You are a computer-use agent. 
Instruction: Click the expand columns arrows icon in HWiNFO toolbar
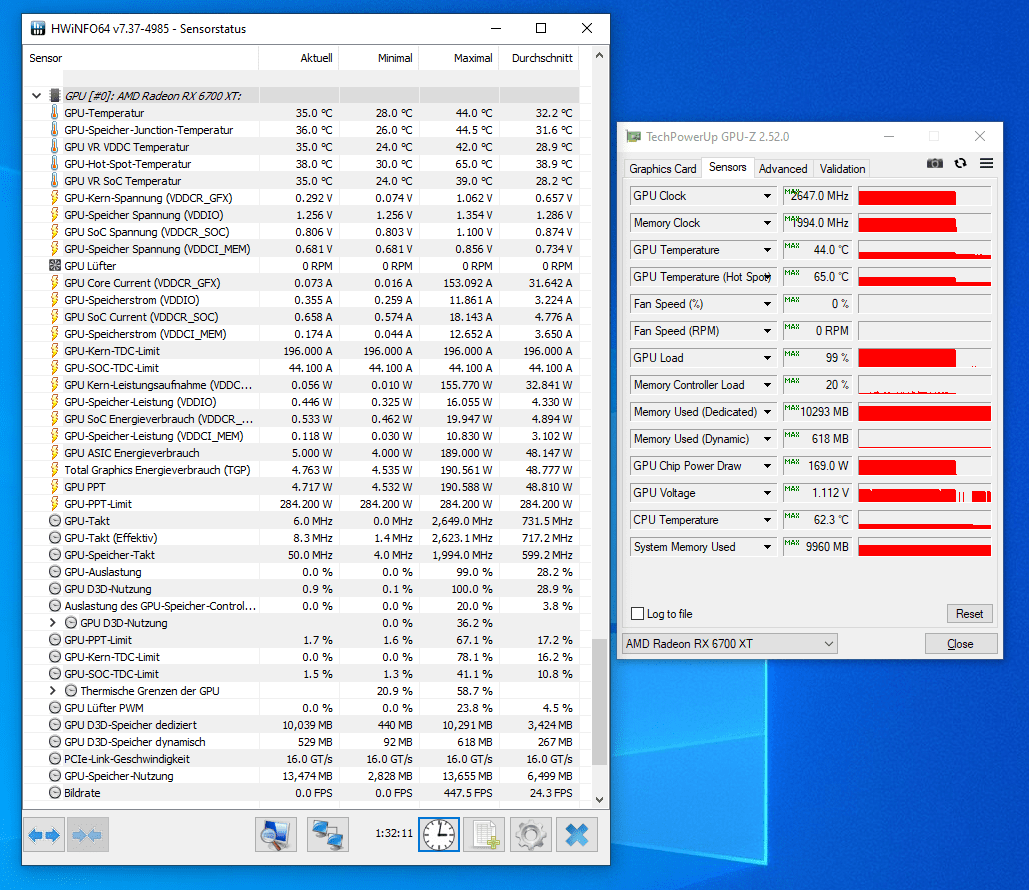tap(44, 835)
